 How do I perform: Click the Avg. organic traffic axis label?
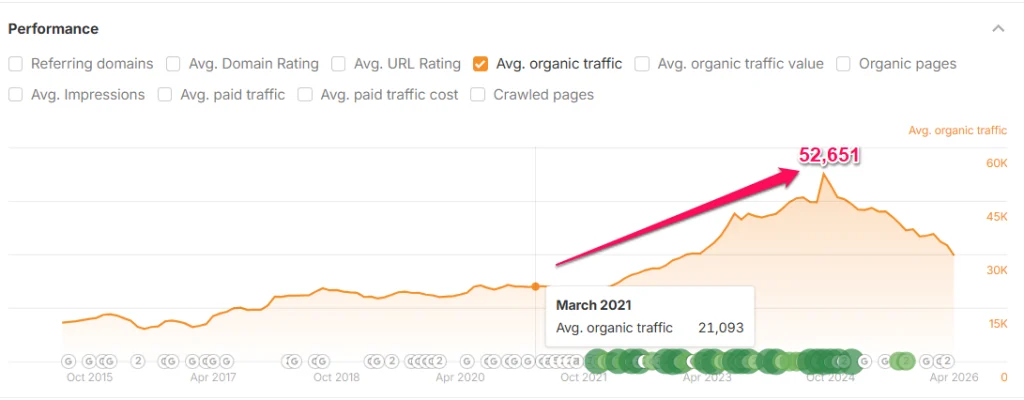(x=957, y=130)
